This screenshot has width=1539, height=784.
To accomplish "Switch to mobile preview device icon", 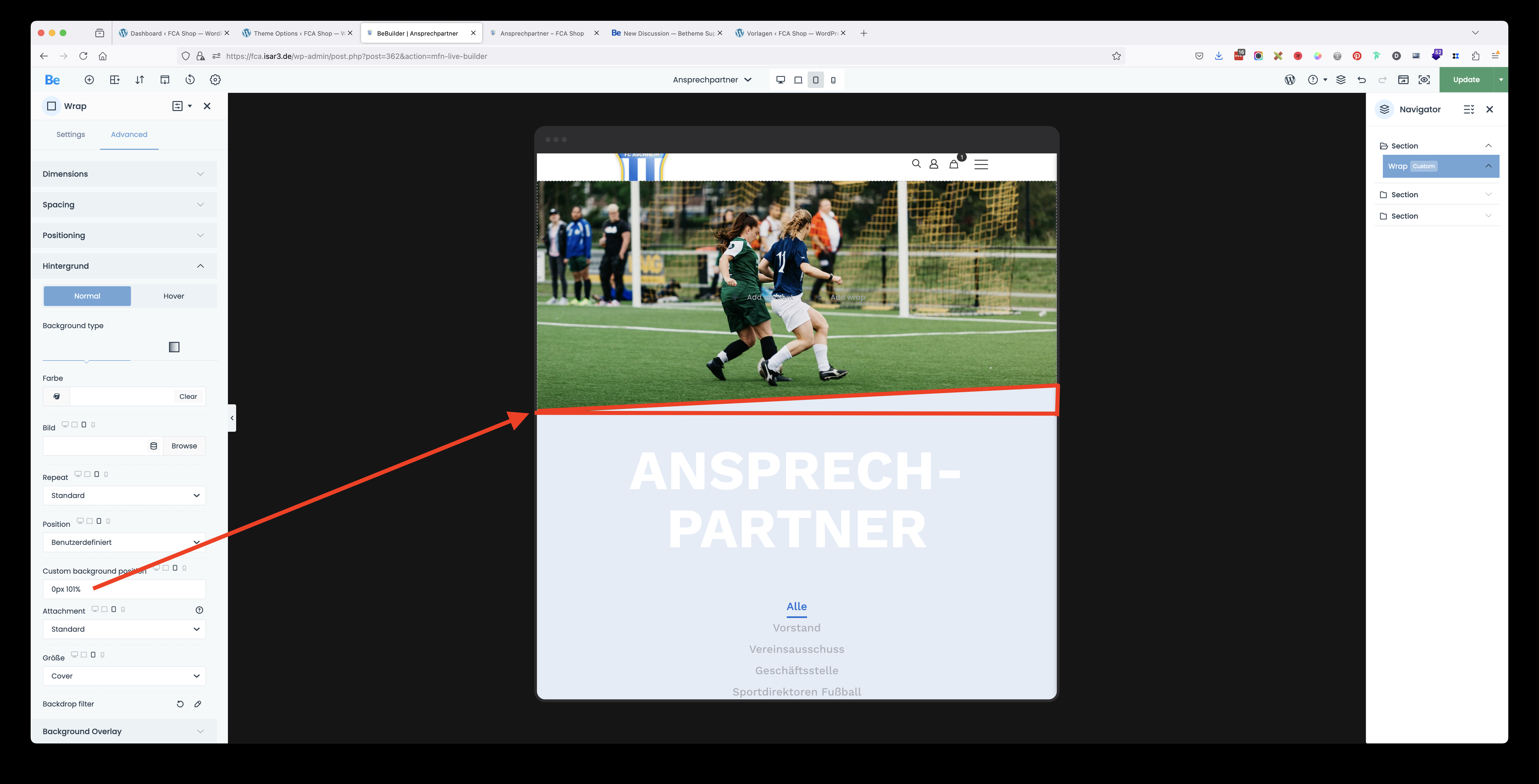I will click(x=833, y=80).
